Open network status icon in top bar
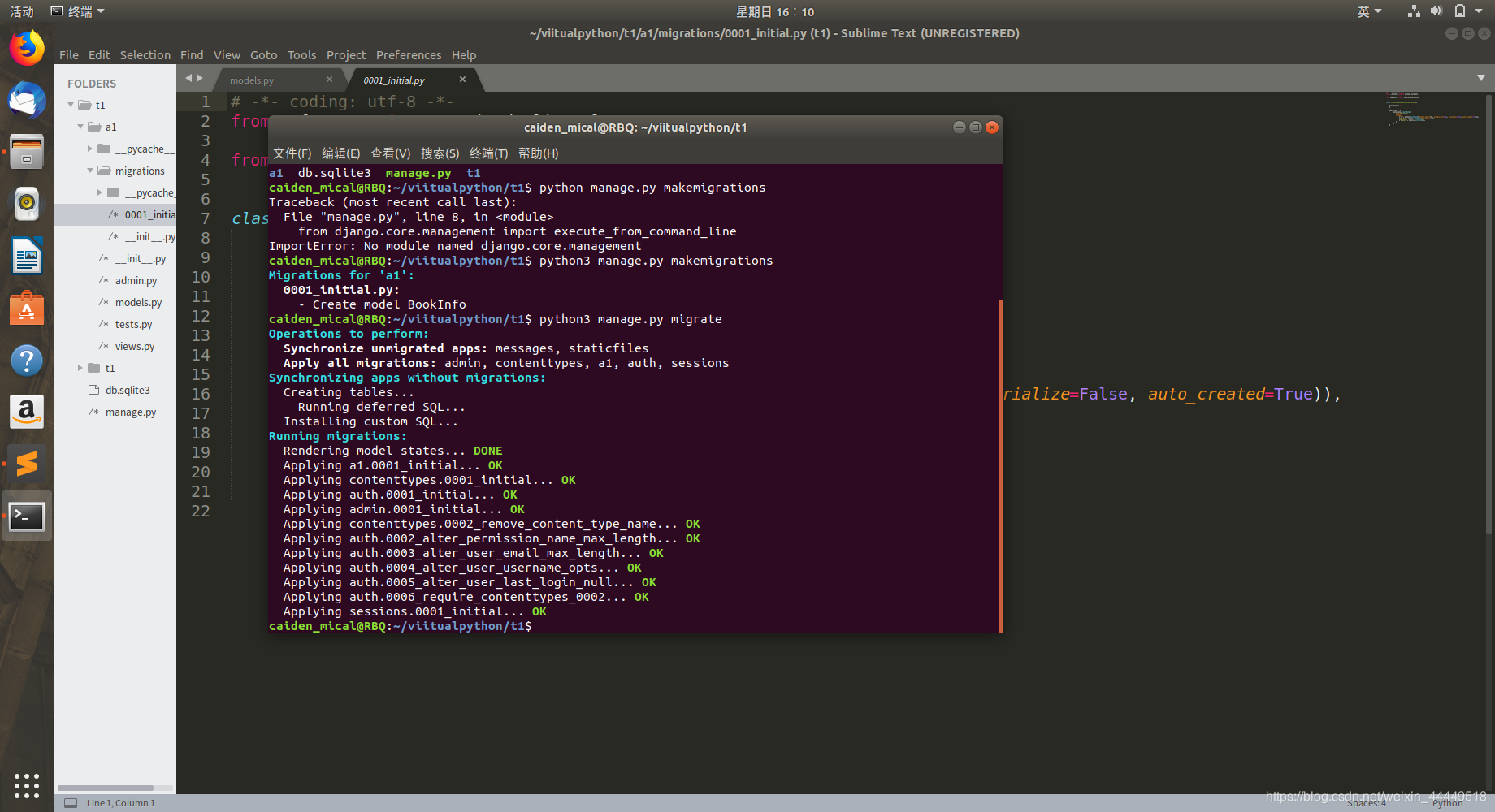Image resolution: width=1495 pixels, height=812 pixels. (1414, 11)
